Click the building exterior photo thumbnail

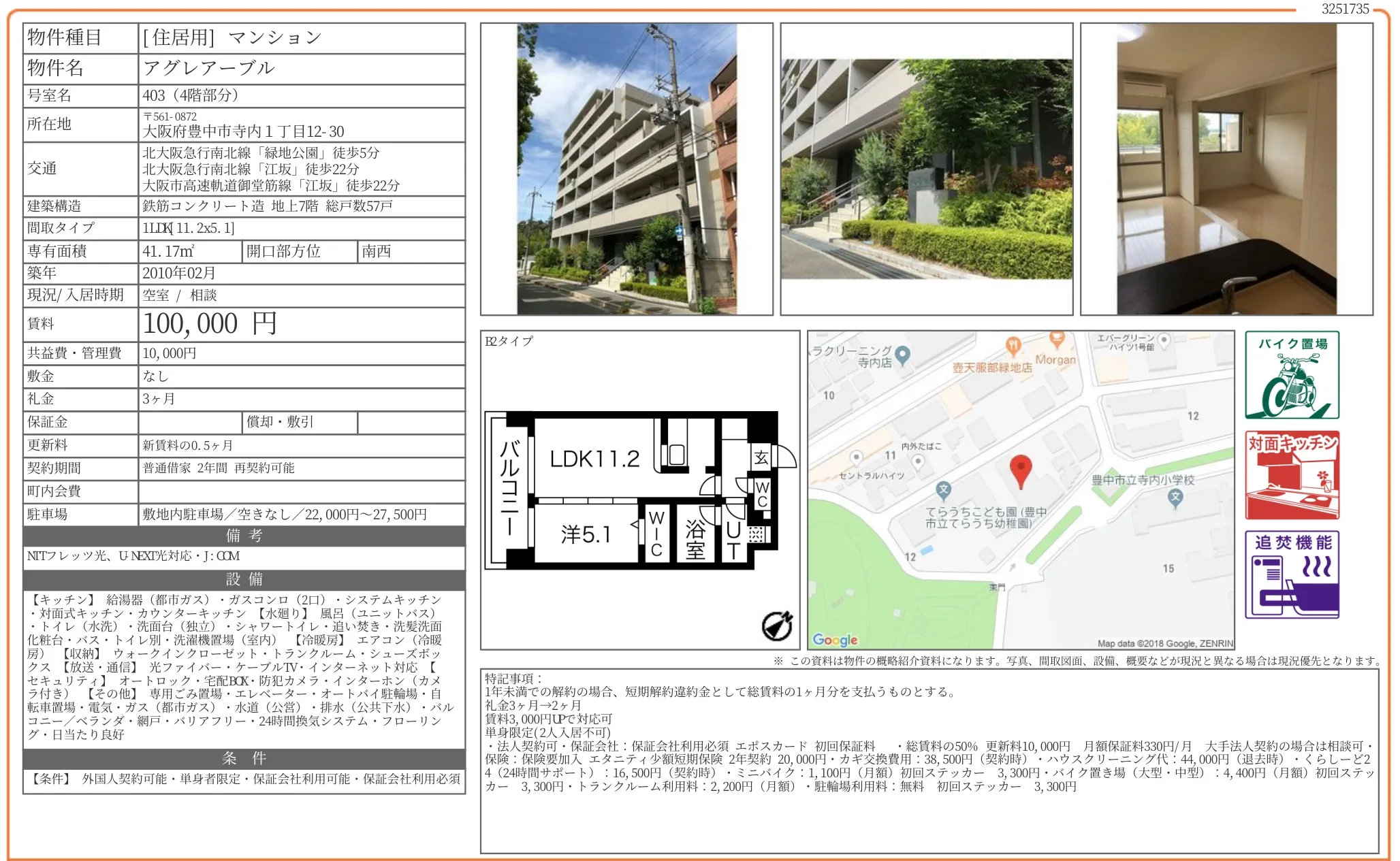pos(626,169)
